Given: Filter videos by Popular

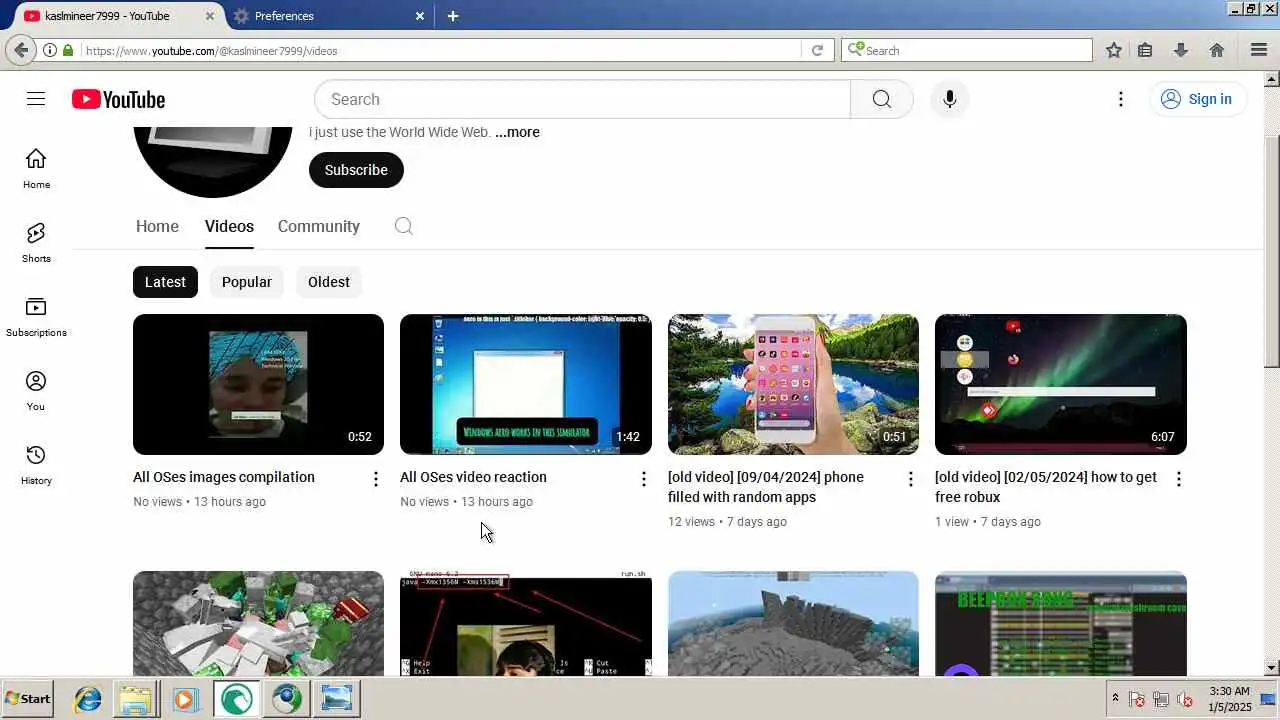Looking at the screenshot, I should point(247,282).
